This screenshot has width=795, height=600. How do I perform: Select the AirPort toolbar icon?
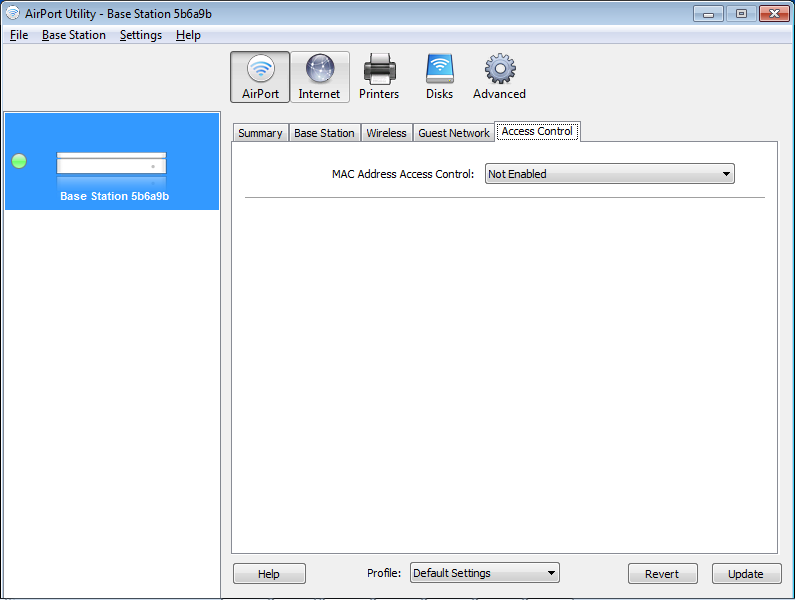260,77
